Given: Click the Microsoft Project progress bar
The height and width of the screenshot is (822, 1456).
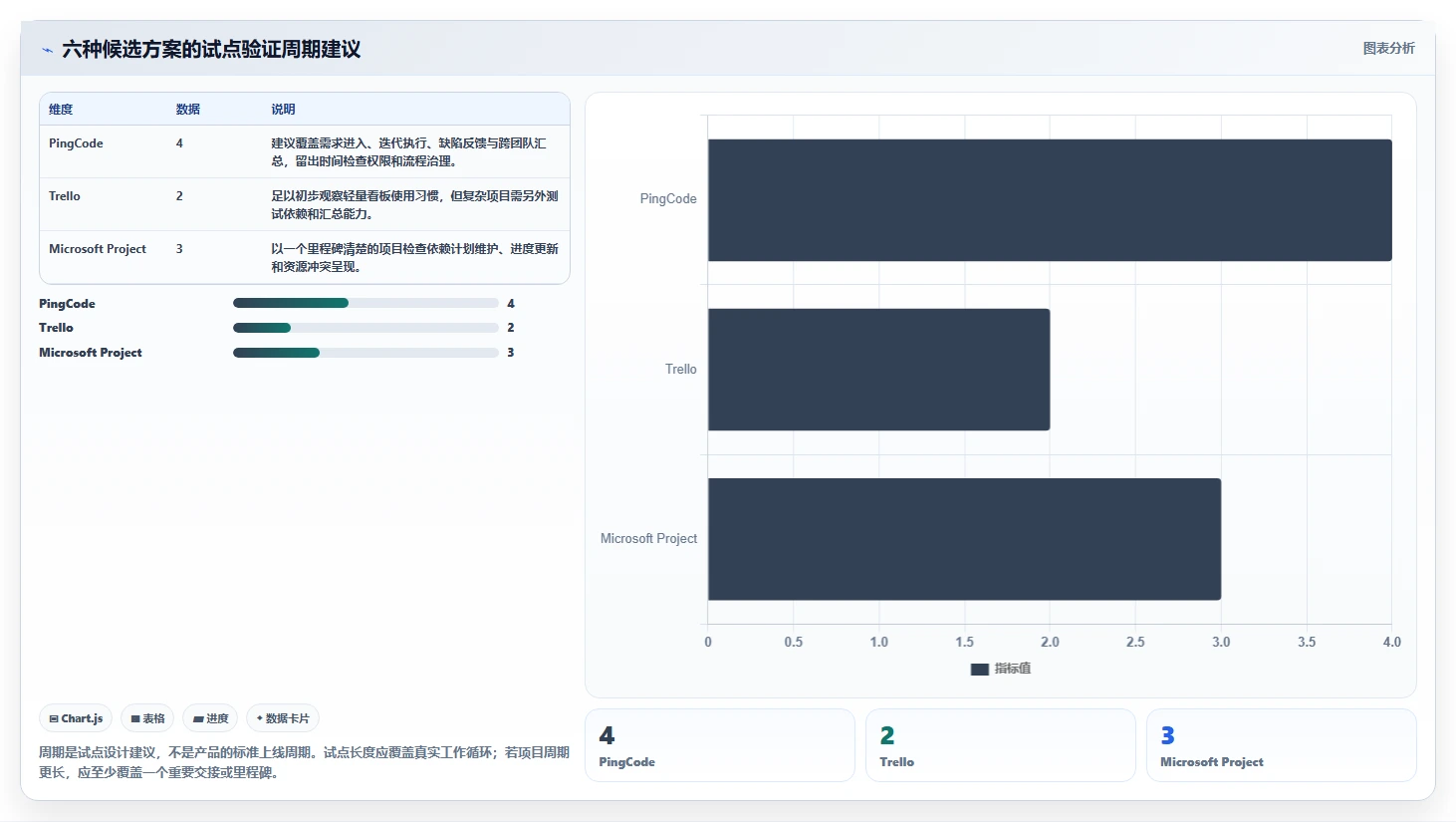Looking at the screenshot, I should pyautogui.click(x=365, y=353).
